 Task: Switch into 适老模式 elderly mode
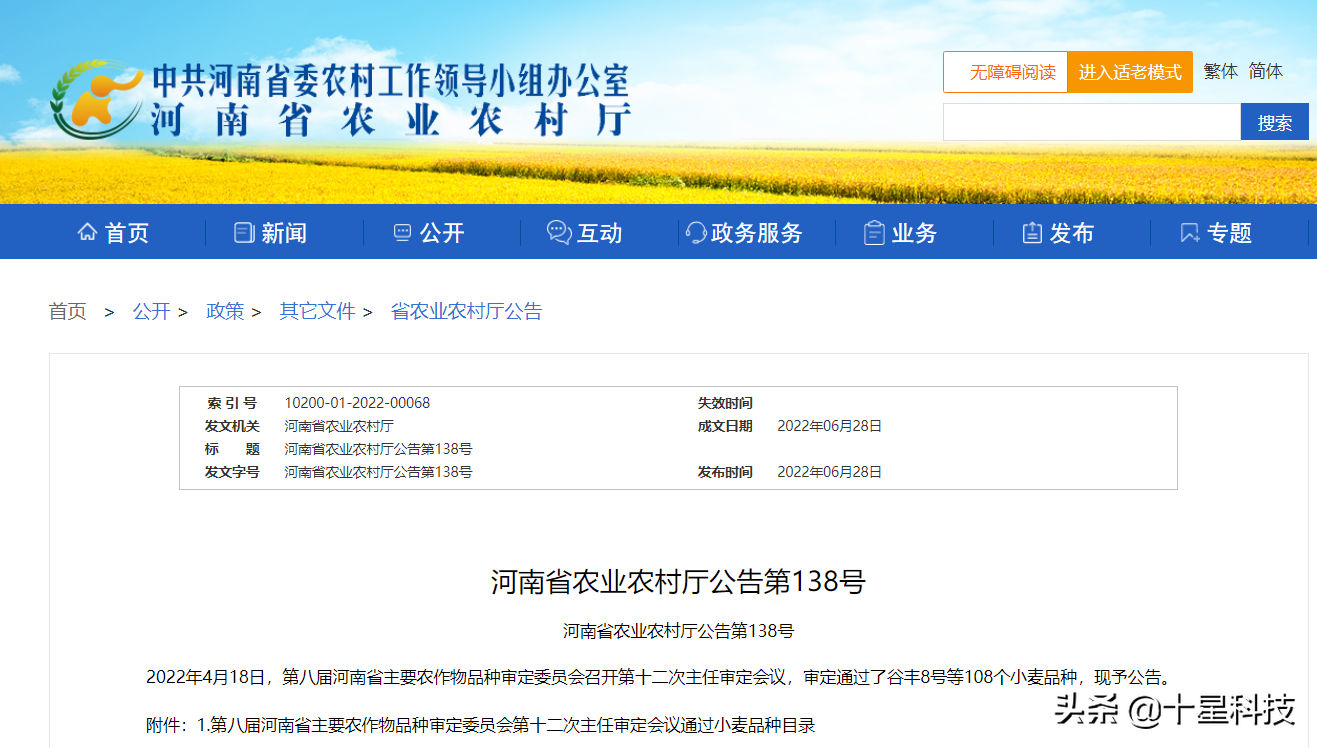pos(1130,71)
